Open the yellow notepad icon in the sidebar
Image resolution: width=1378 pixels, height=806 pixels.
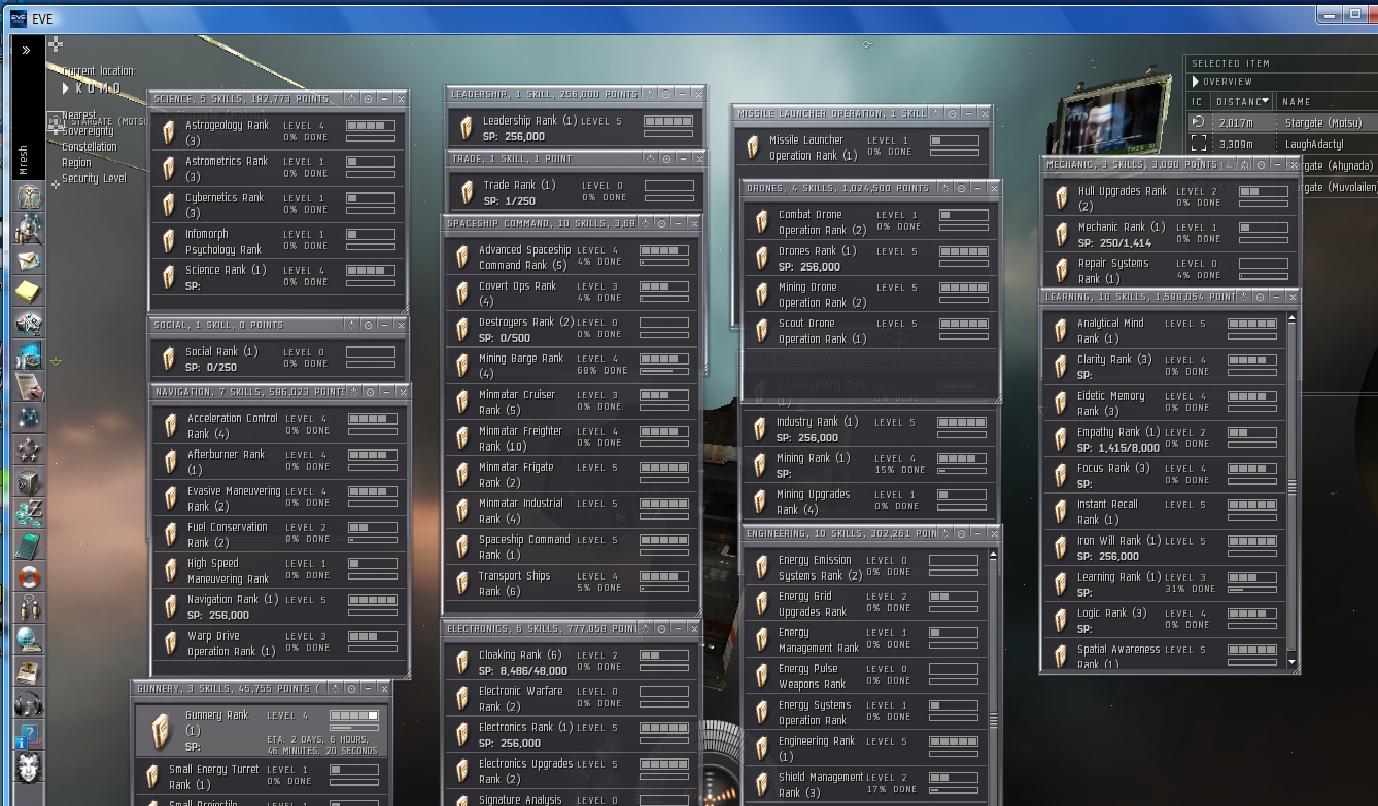tap(28, 292)
